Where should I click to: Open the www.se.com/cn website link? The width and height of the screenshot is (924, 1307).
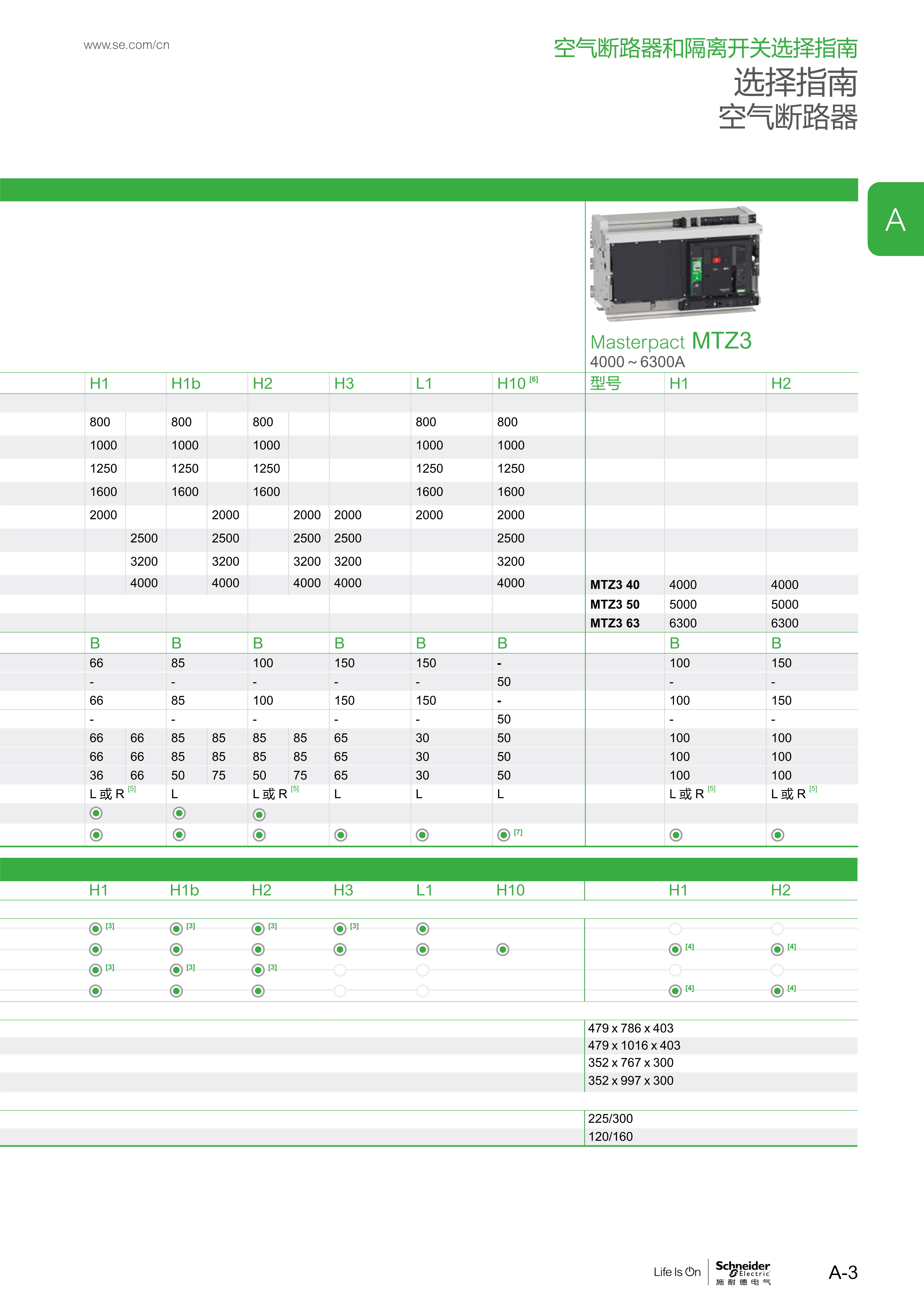click(x=126, y=45)
